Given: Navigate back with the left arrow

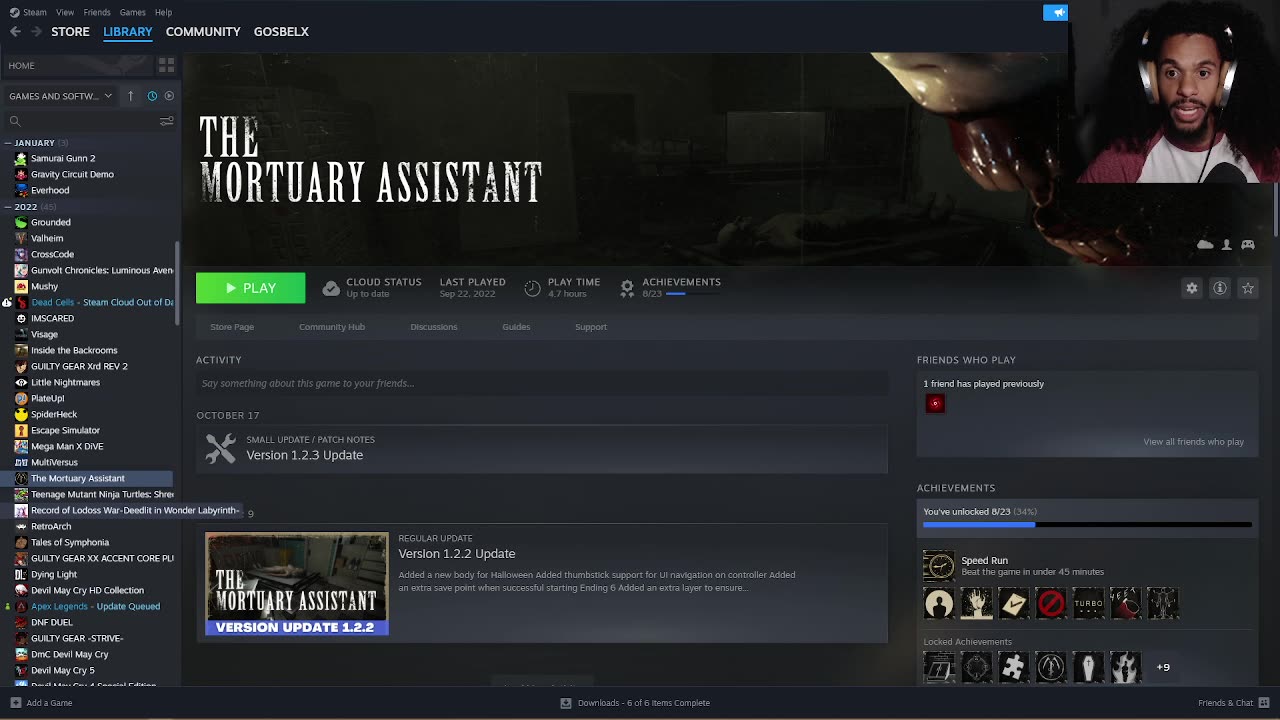Looking at the screenshot, I should click(15, 32).
